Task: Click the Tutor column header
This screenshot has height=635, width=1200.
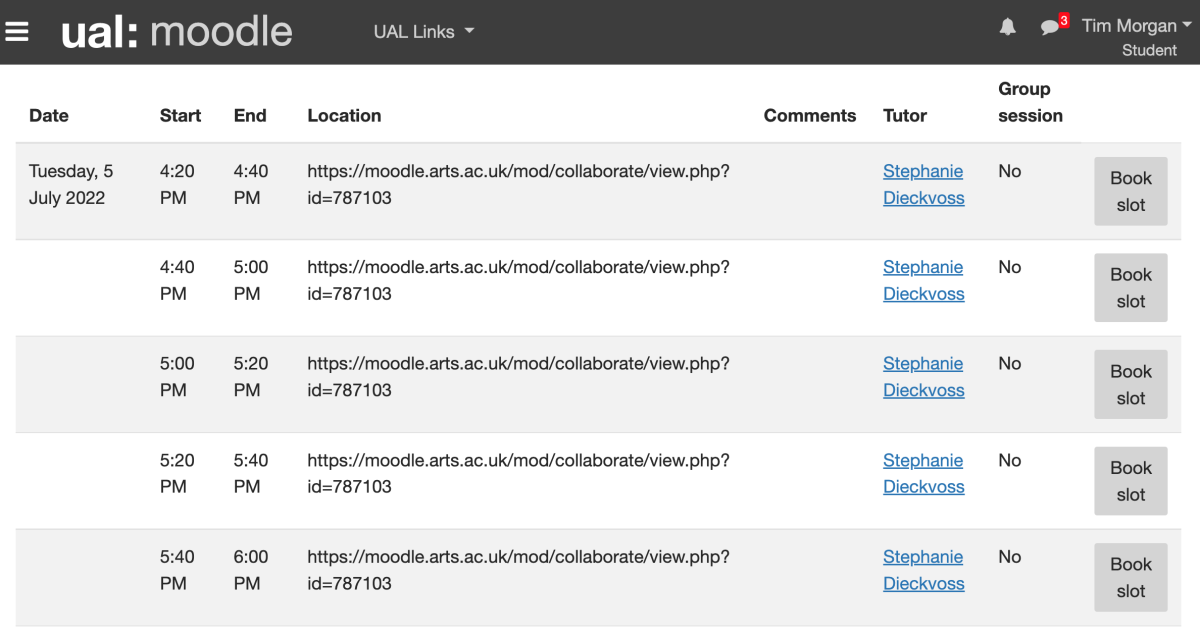Action: pyautogui.click(x=905, y=115)
